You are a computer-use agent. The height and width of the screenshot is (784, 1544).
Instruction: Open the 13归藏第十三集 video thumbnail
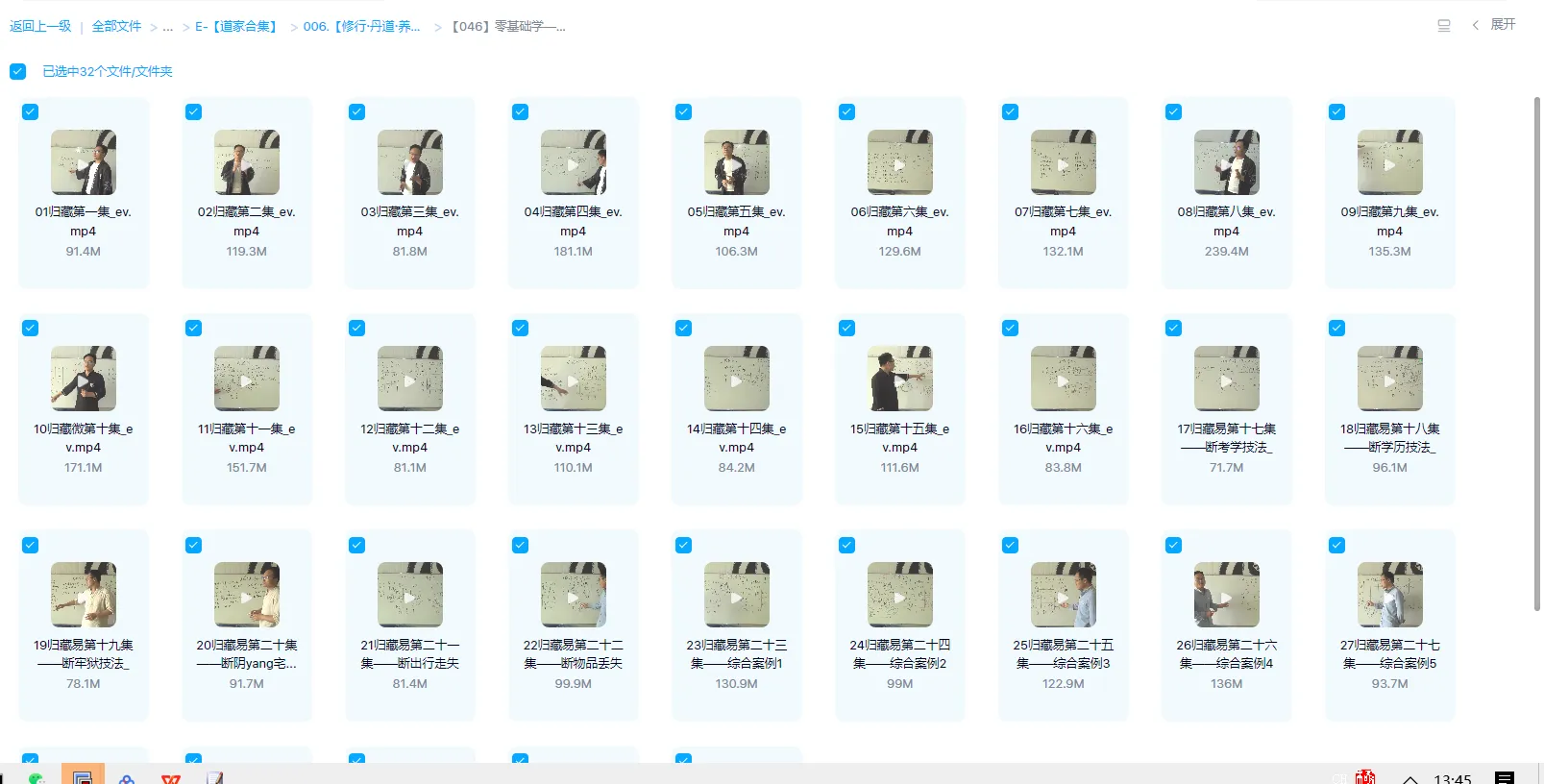tap(574, 379)
